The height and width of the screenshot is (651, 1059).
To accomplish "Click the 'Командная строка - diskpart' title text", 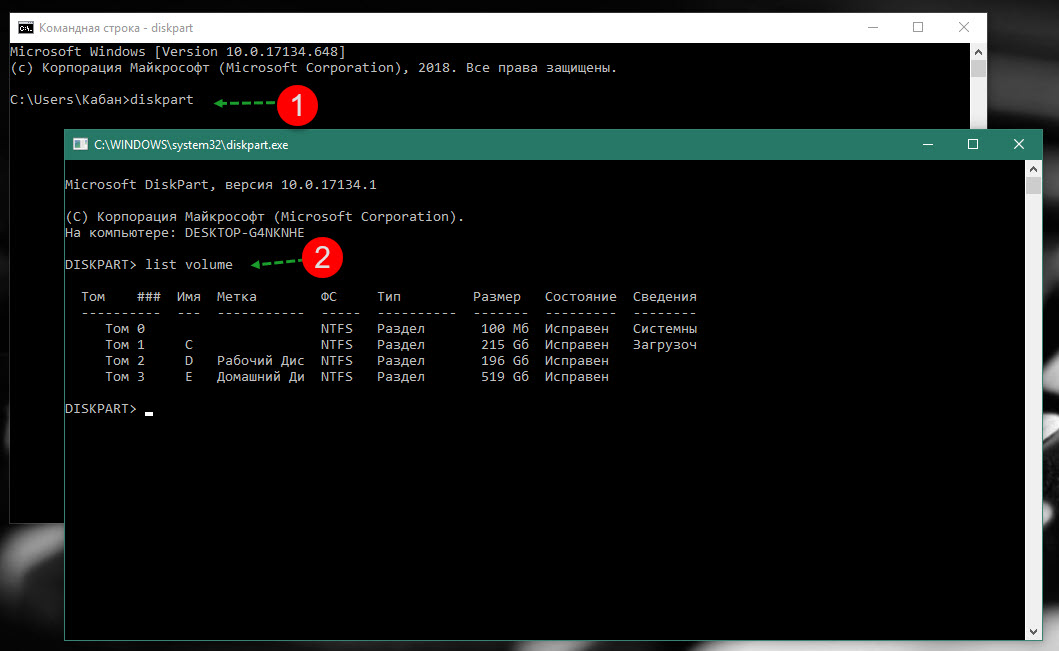I will (x=115, y=28).
